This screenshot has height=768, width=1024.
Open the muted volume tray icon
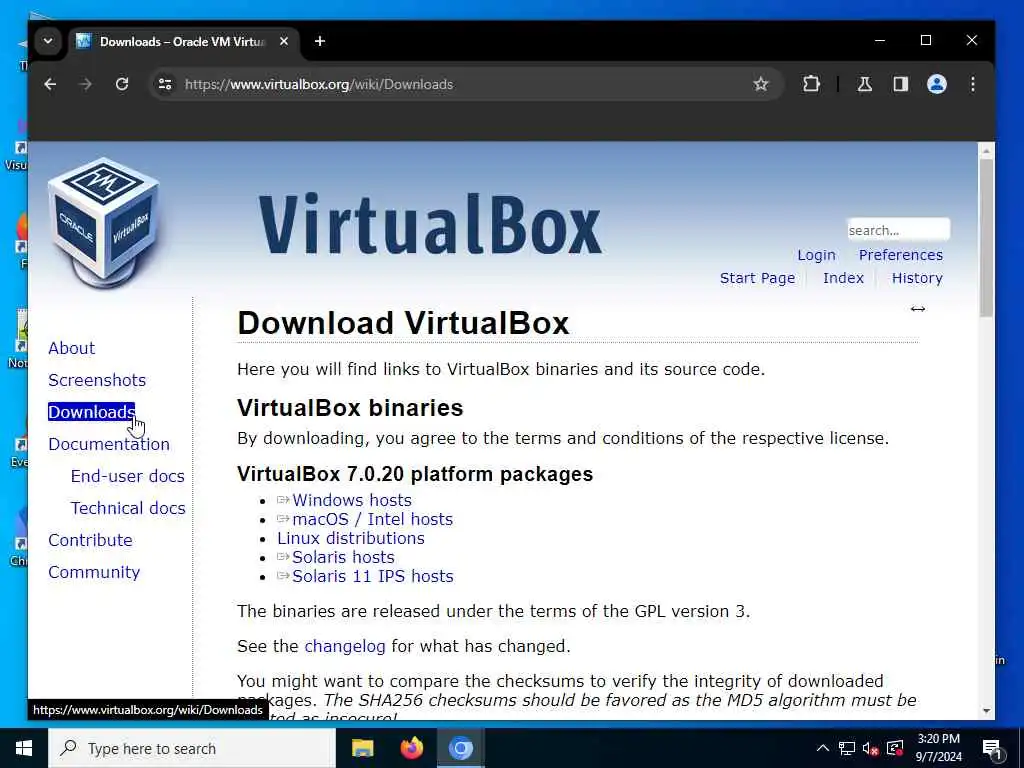tap(870, 748)
